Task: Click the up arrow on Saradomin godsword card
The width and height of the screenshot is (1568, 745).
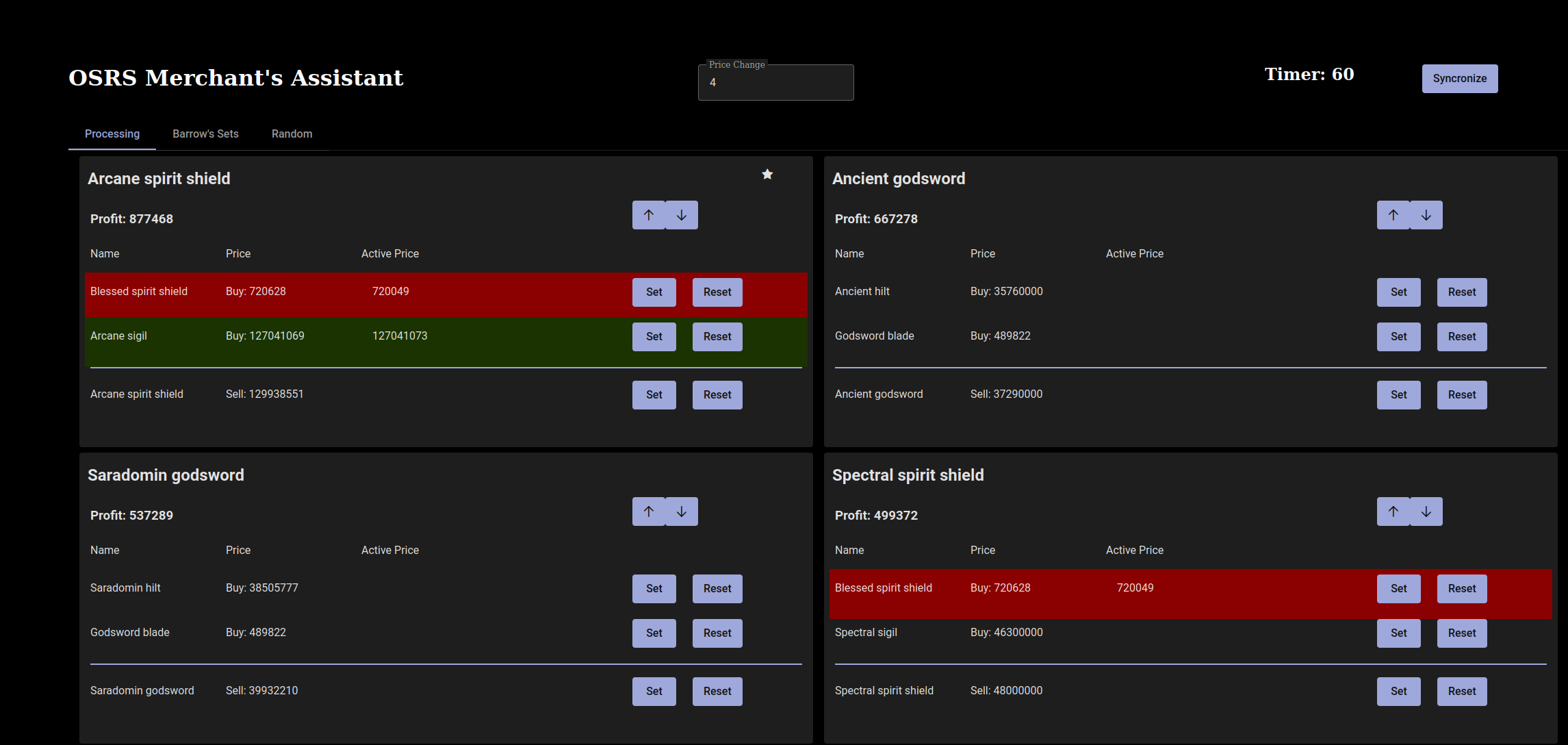Action: pyautogui.click(x=649, y=512)
